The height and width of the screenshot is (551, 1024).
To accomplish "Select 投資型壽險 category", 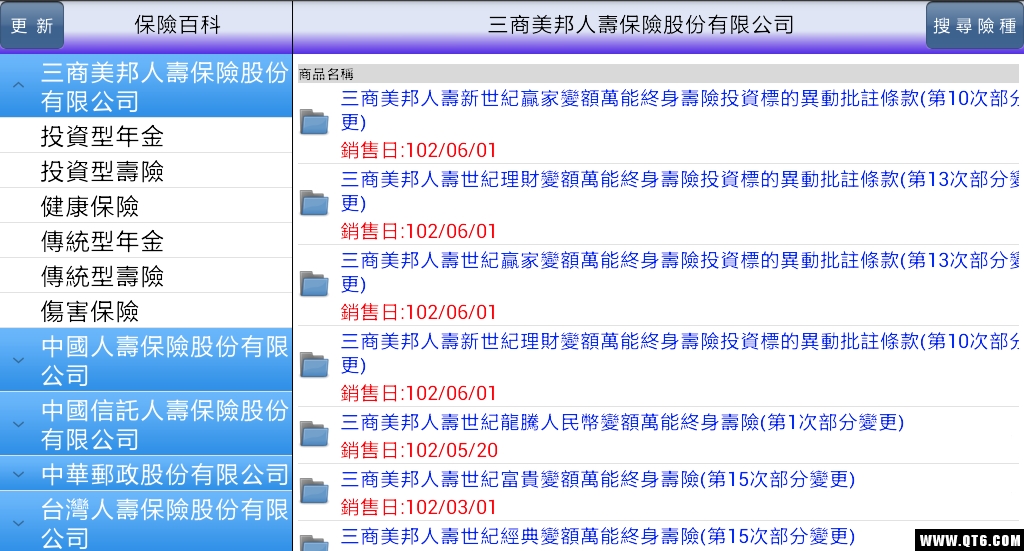I will (x=146, y=171).
